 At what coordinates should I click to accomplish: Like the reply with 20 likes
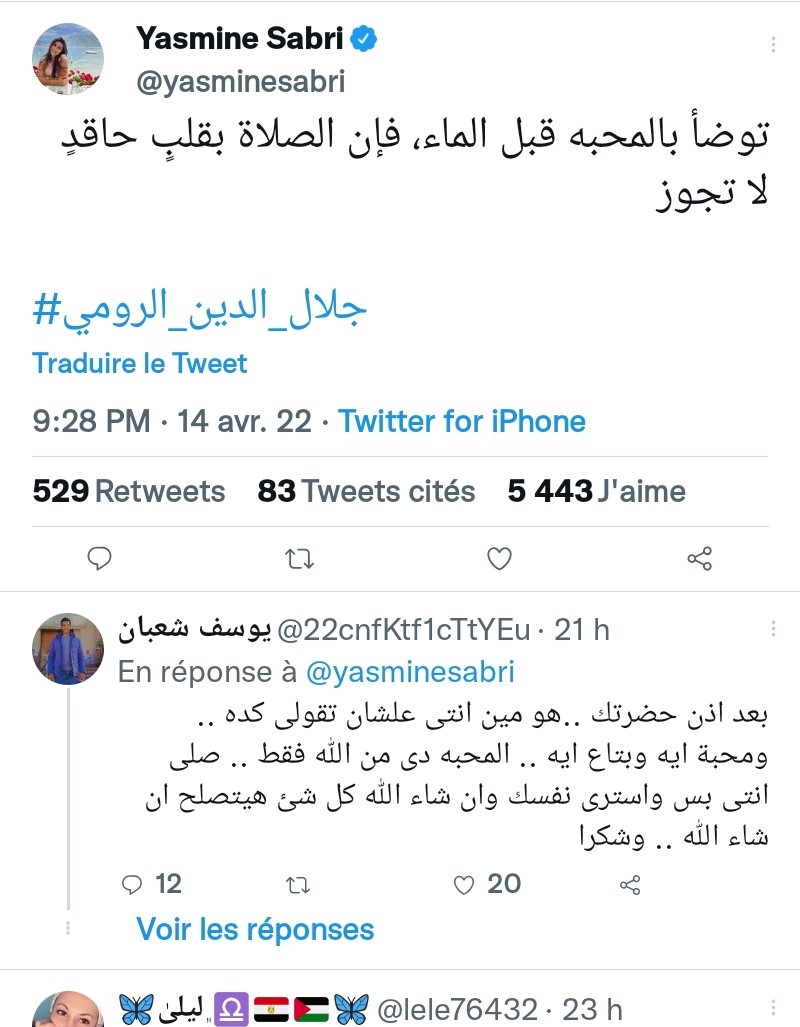[x=463, y=884]
